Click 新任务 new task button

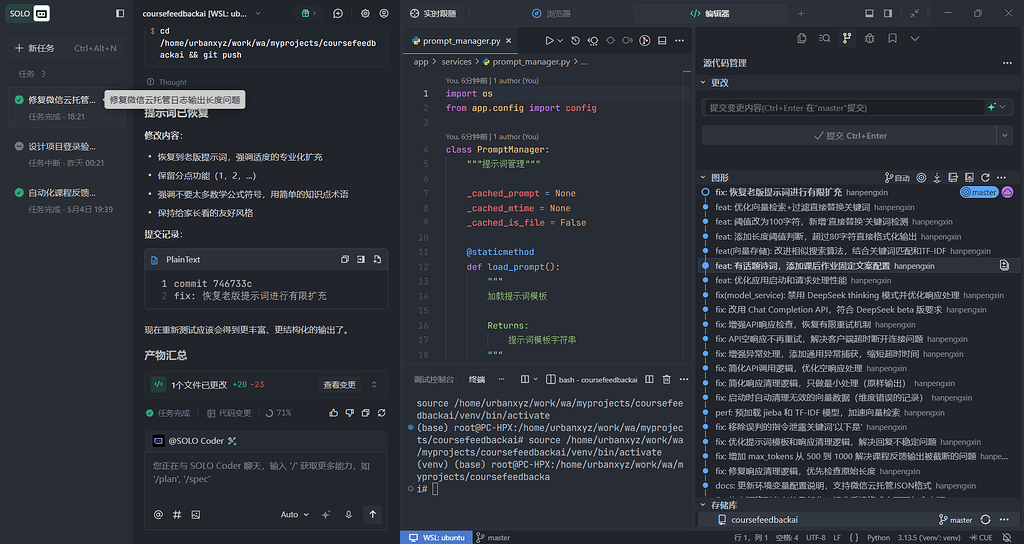tap(66, 48)
